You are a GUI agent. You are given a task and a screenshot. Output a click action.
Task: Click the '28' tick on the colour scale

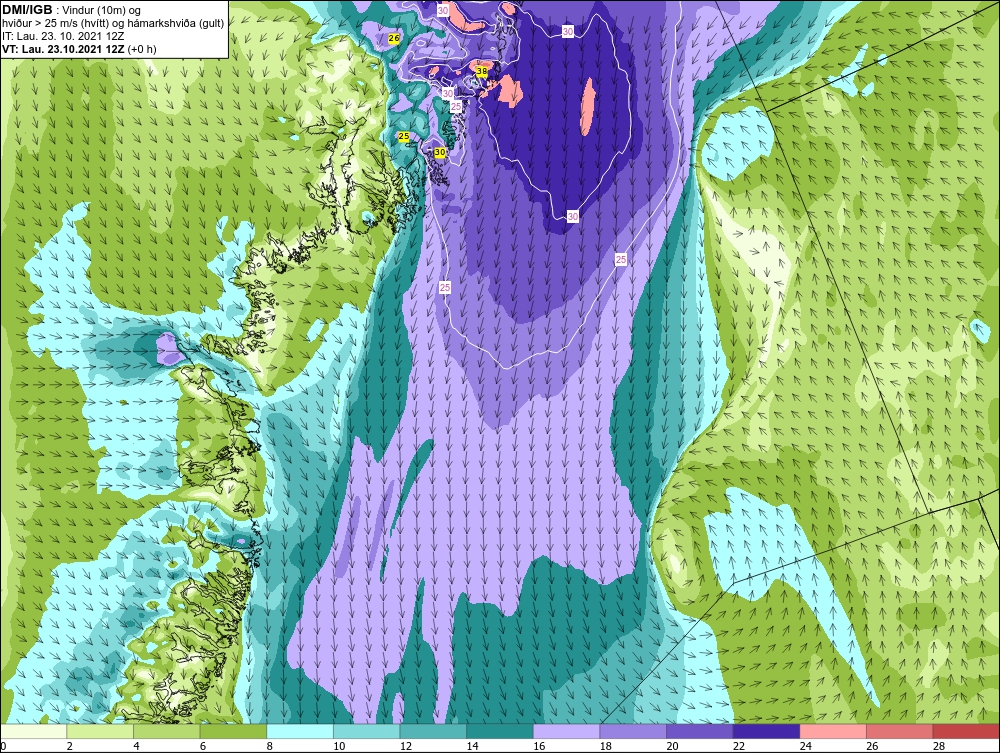coord(939,746)
